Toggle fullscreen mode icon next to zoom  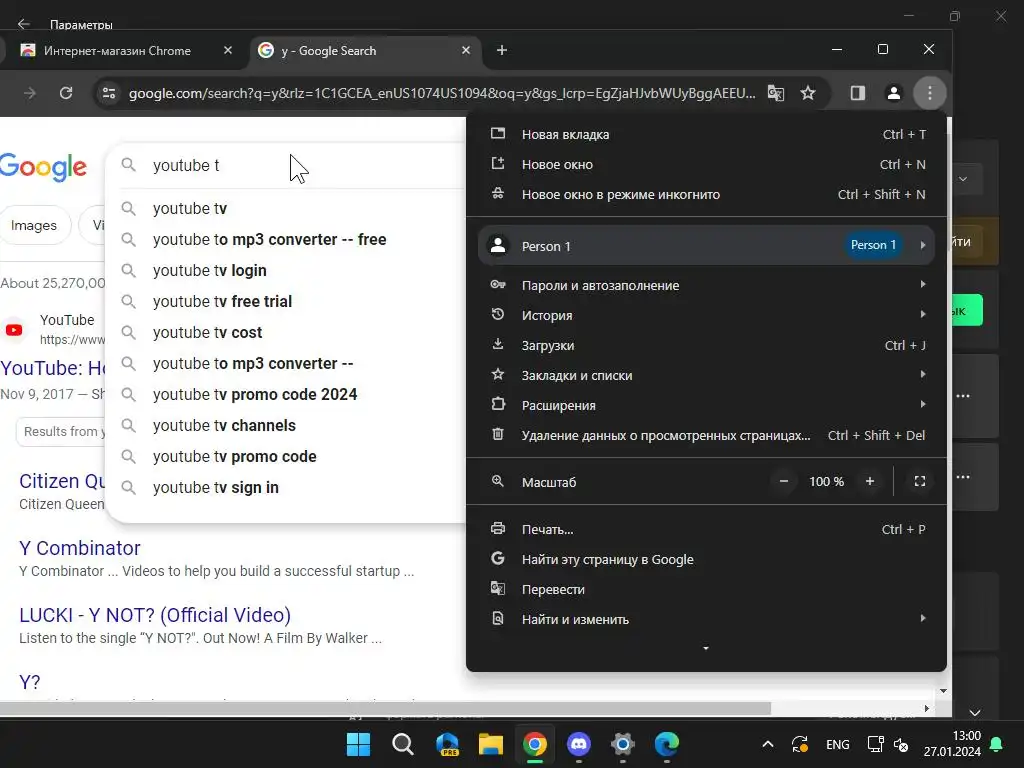920,481
